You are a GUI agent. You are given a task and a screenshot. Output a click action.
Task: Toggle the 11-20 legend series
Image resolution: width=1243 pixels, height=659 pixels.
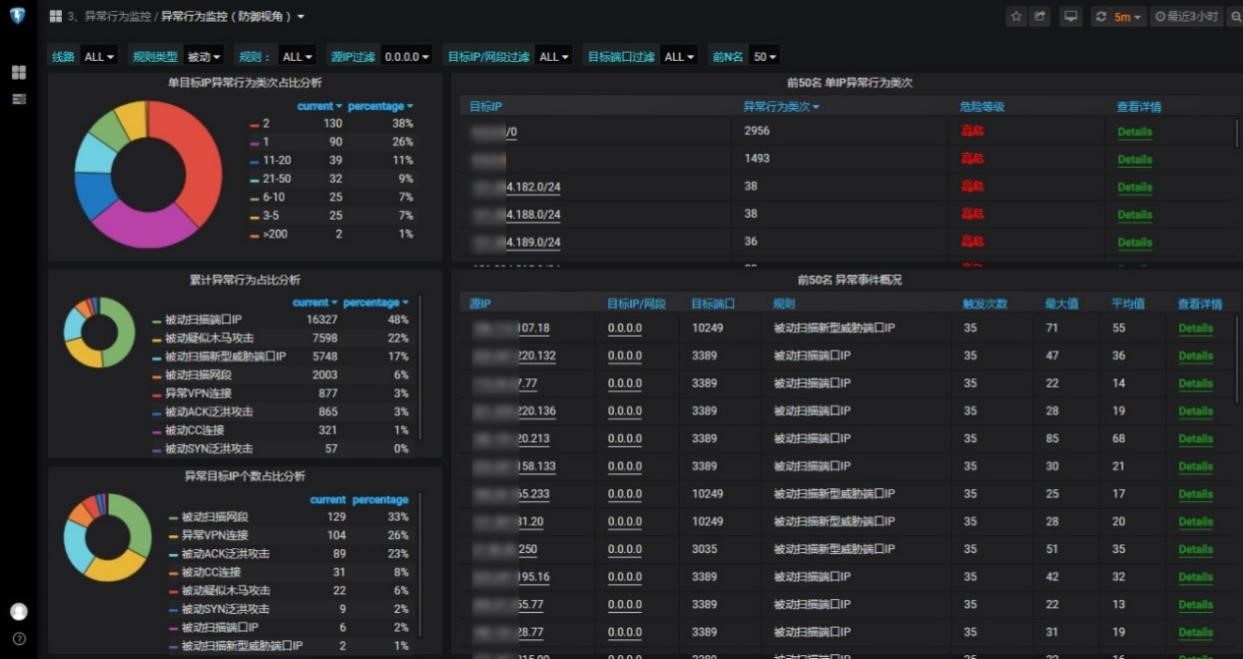pyautogui.click(x=276, y=160)
